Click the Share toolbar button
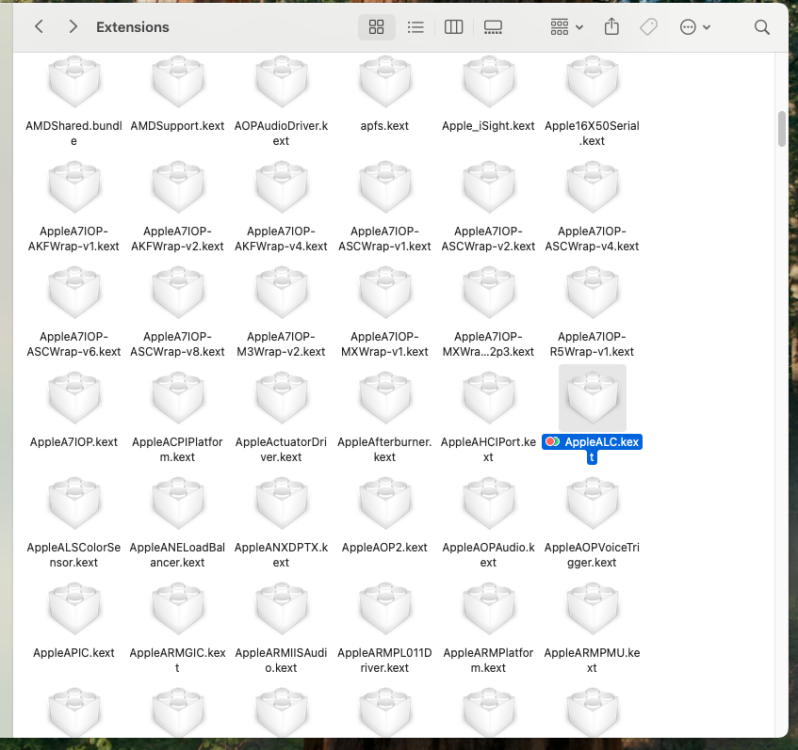The height and width of the screenshot is (750, 798). (611, 27)
